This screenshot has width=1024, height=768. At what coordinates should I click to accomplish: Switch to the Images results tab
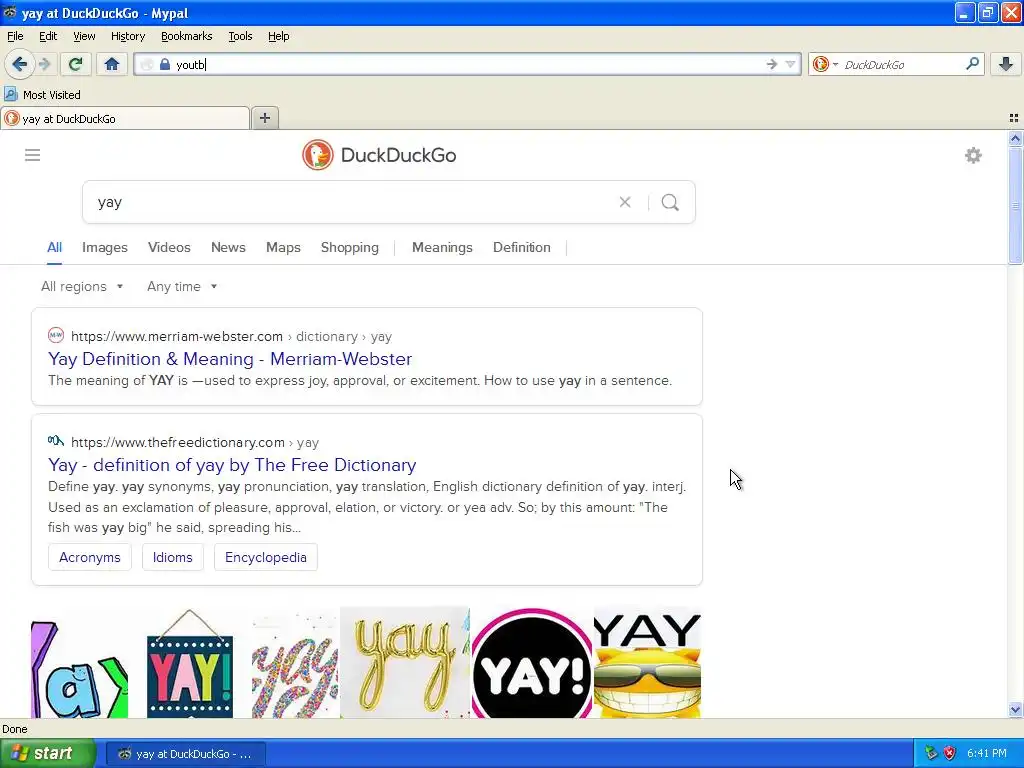104,248
